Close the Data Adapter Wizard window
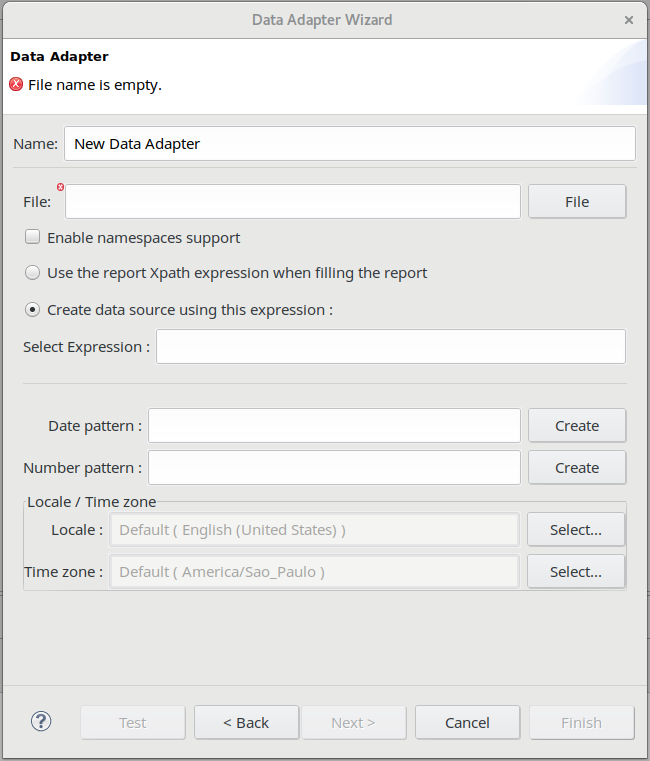Image resolution: width=650 pixels, height=761 pixels. [x=629, y=20]
